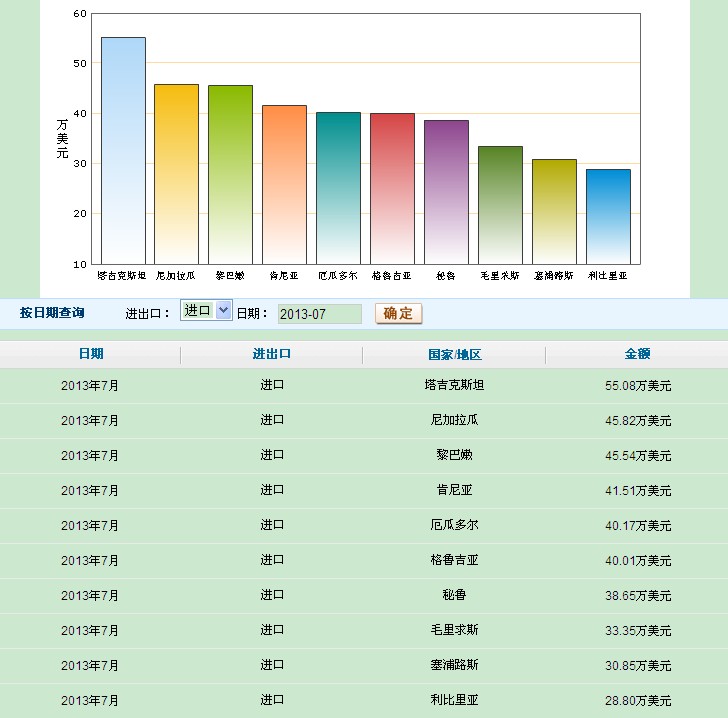Click the 金额 column header
728x718 pixels.
[637, 354]
